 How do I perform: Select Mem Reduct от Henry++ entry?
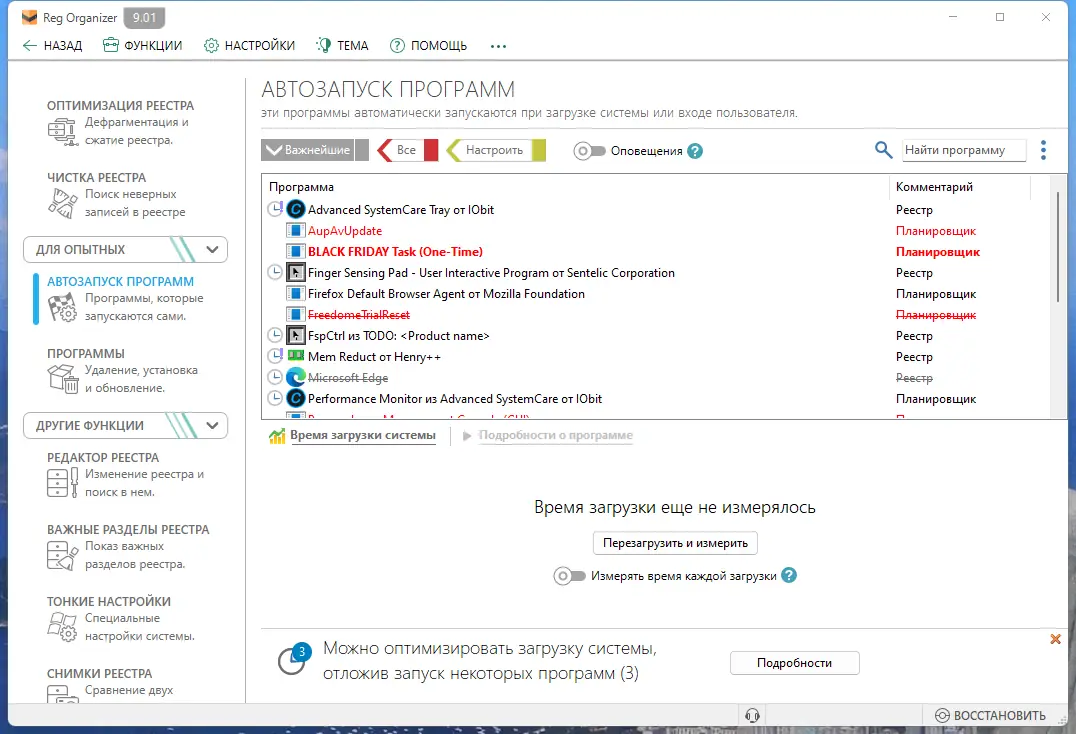[x=374, y=357]
